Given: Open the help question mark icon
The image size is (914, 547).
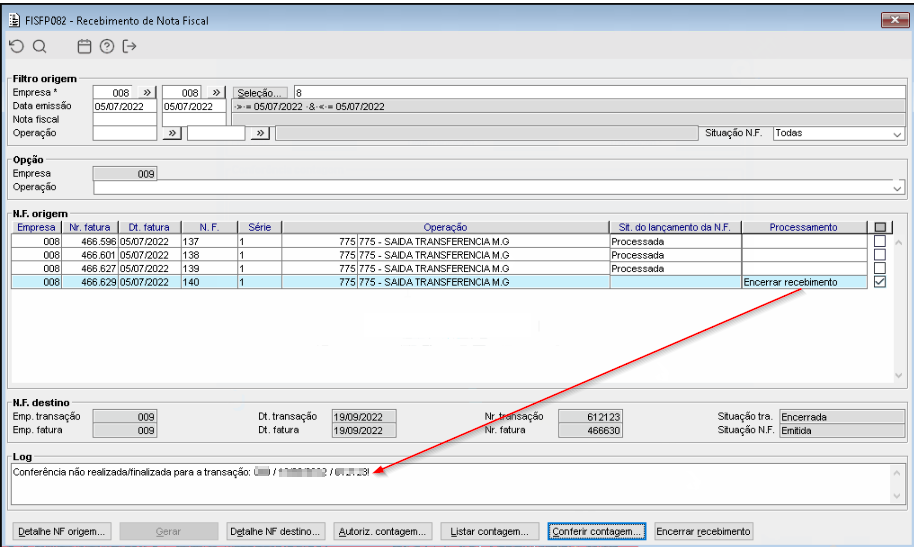Looking at the screenshot, I should [107, 47].
